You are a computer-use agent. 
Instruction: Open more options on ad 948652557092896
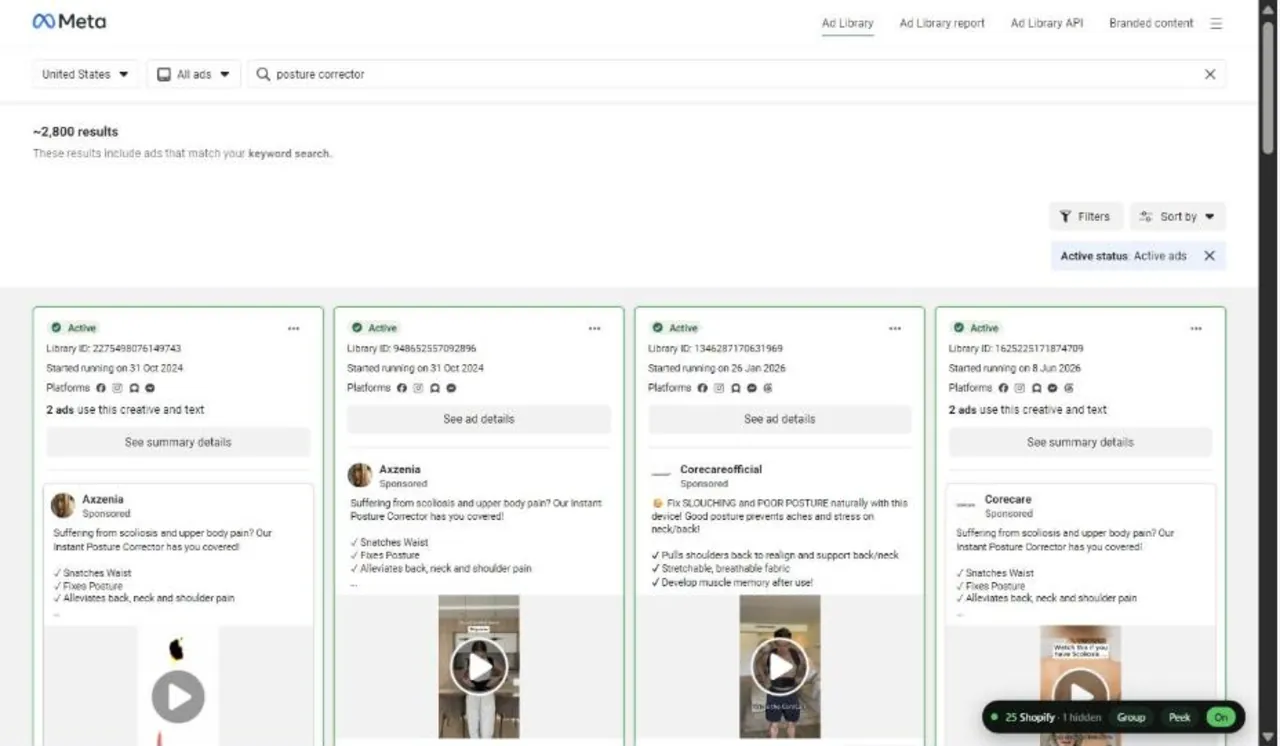(594, 328)
